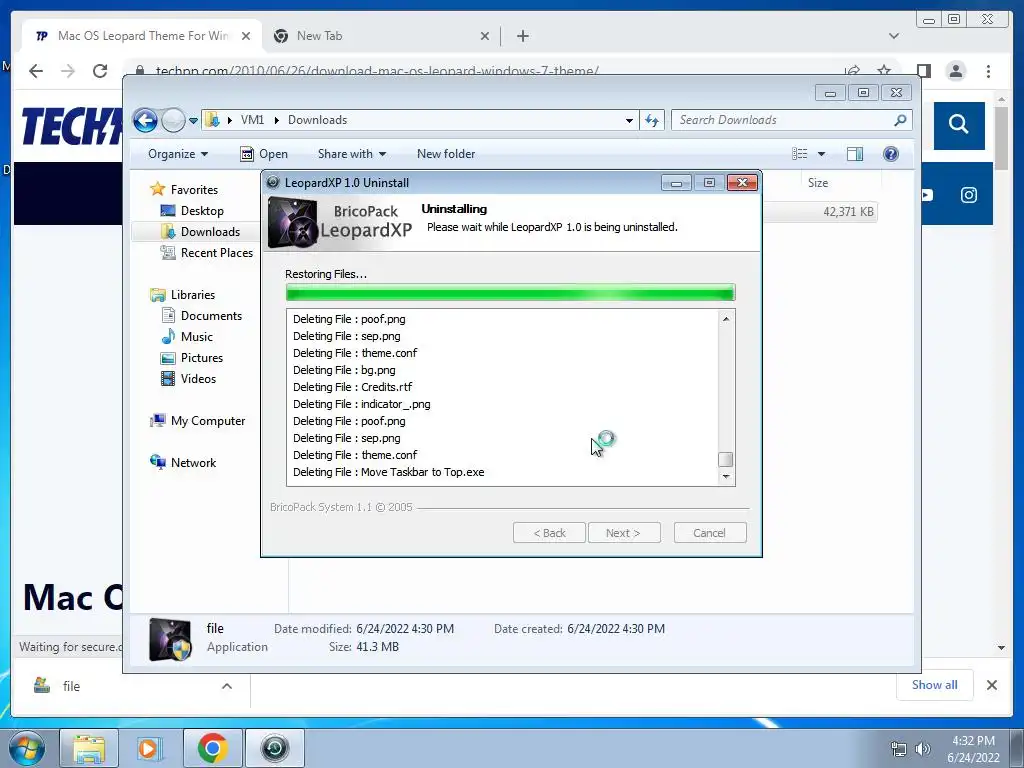Expand download options chevron for file
This screenshot has height=768, width=1024.
pyautogui.click(x=227, y=686)
